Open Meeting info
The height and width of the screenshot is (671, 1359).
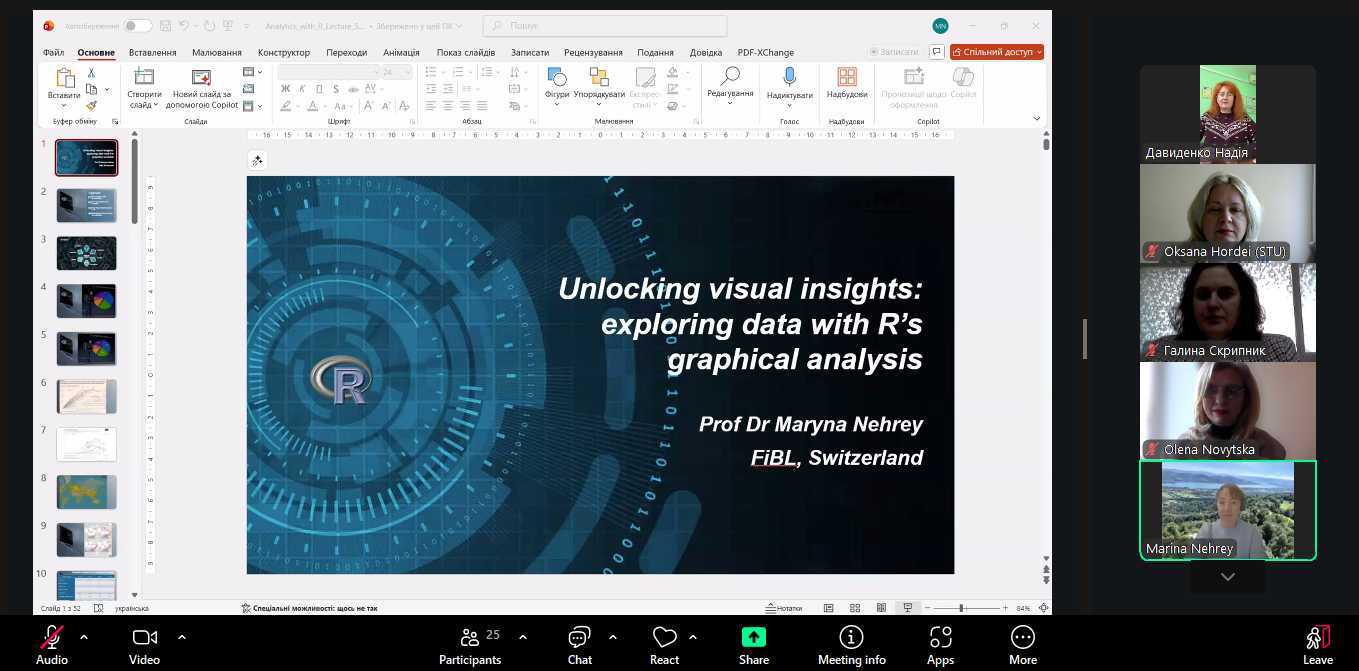851,637
